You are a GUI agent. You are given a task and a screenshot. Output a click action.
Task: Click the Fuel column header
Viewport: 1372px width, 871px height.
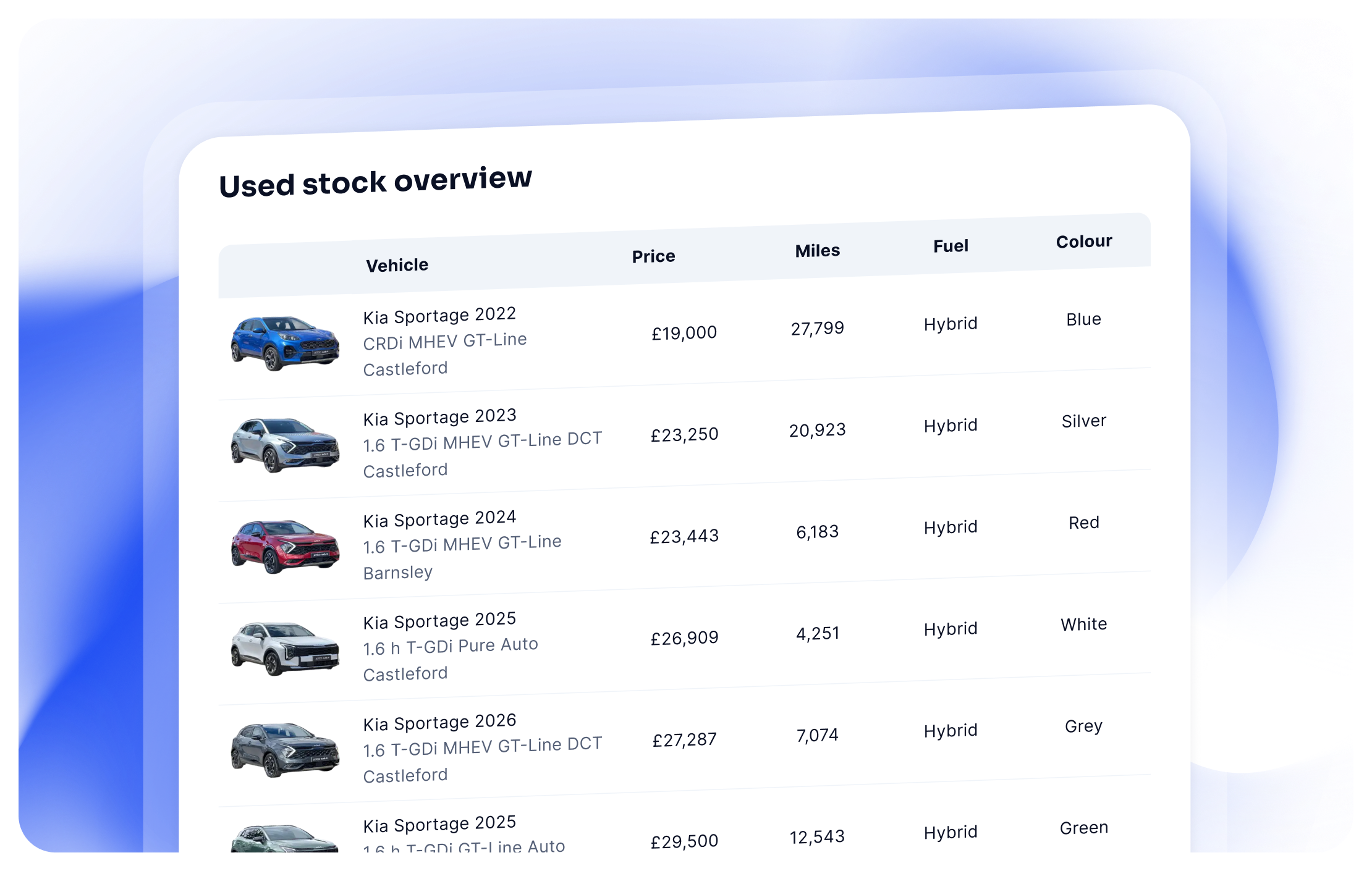coord(951,246)
